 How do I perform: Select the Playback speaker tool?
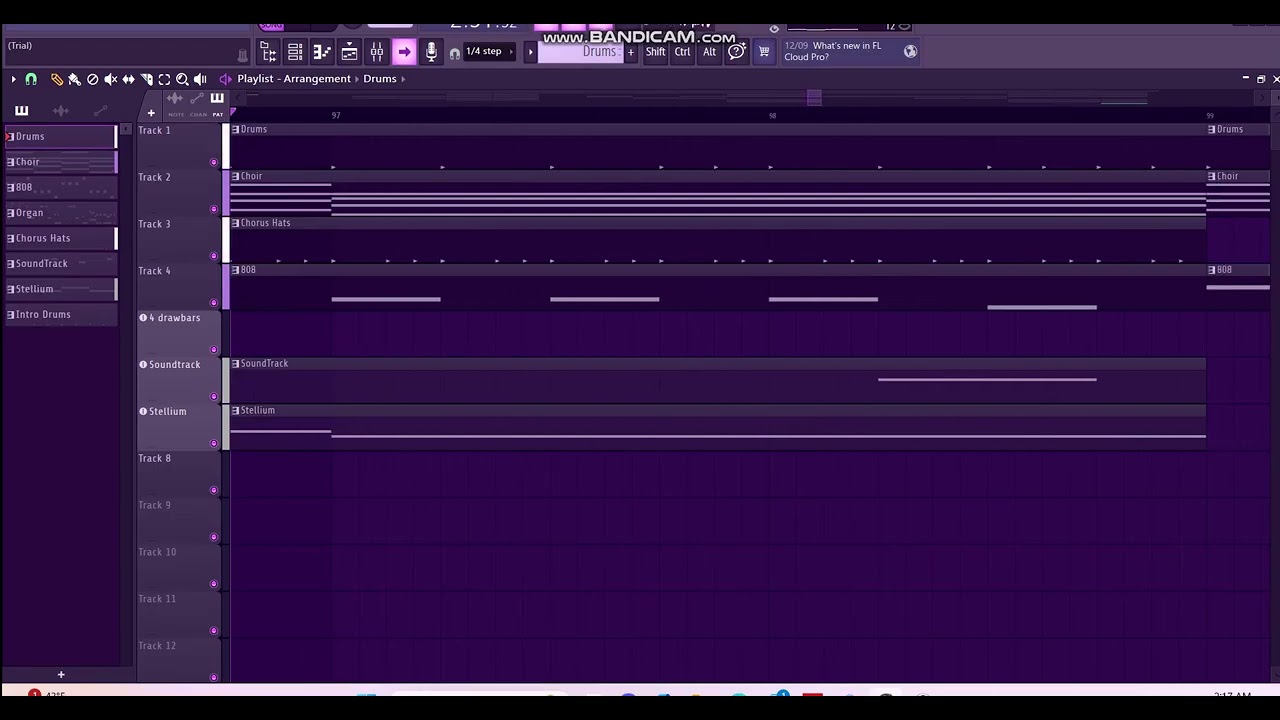coord(200,79)
